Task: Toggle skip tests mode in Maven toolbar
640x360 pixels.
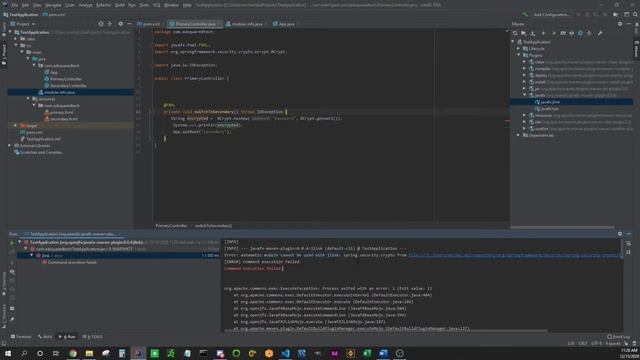Action: click(580, 33)
